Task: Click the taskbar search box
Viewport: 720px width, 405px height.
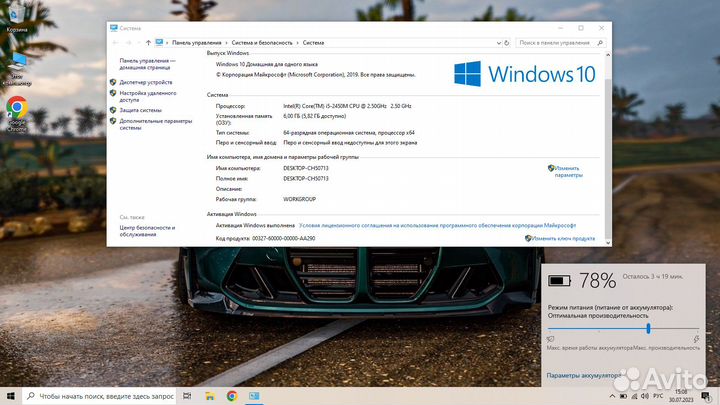Action: pyautogui.click(x=99, y=396)
